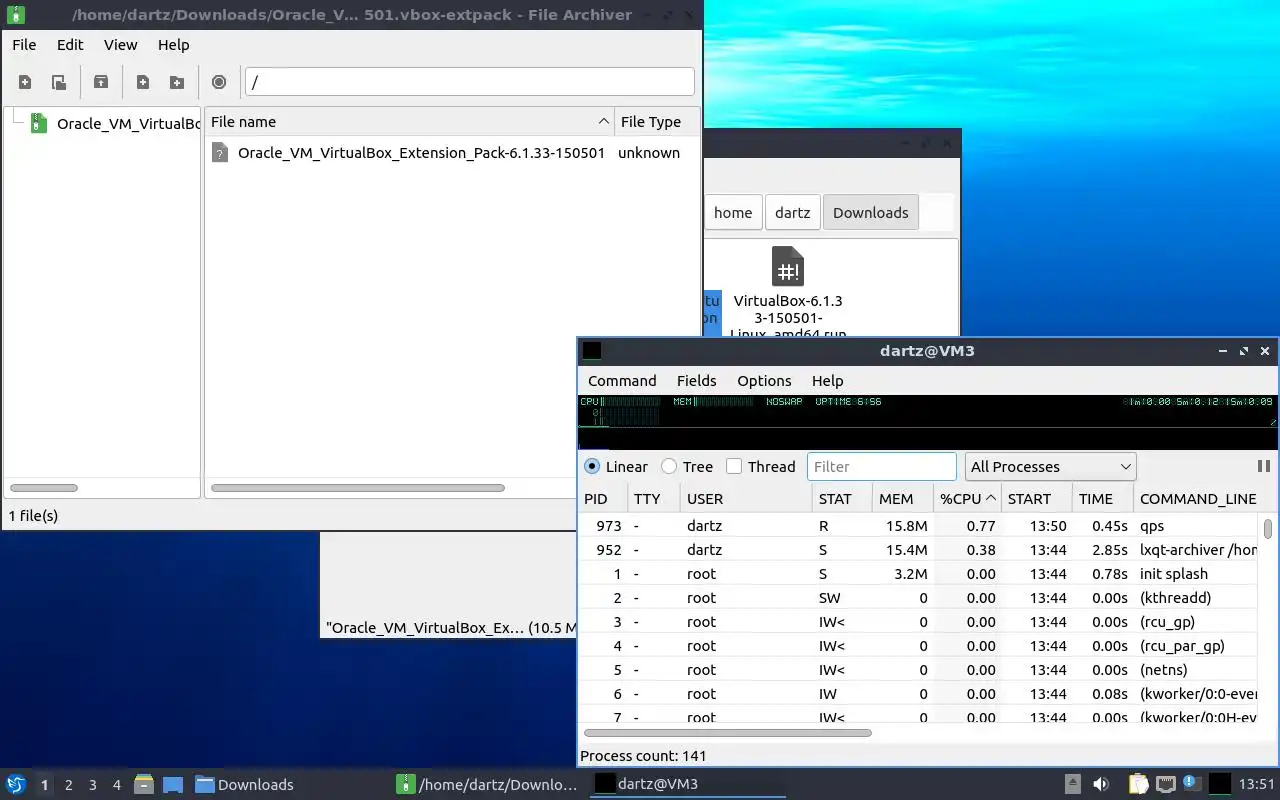This screenshot has width=1280, height=800.
Task: Click the archive file list horizontal scrollbar
Action: pos(358,488)
